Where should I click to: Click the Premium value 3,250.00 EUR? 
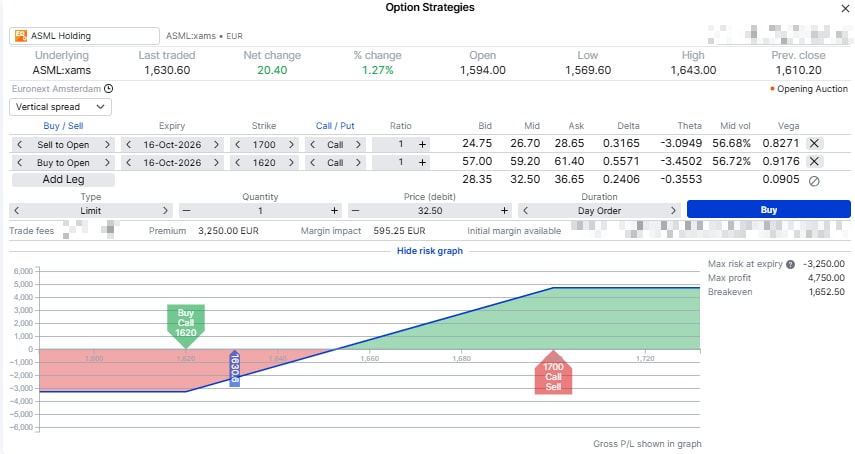(x=228, y=231)
